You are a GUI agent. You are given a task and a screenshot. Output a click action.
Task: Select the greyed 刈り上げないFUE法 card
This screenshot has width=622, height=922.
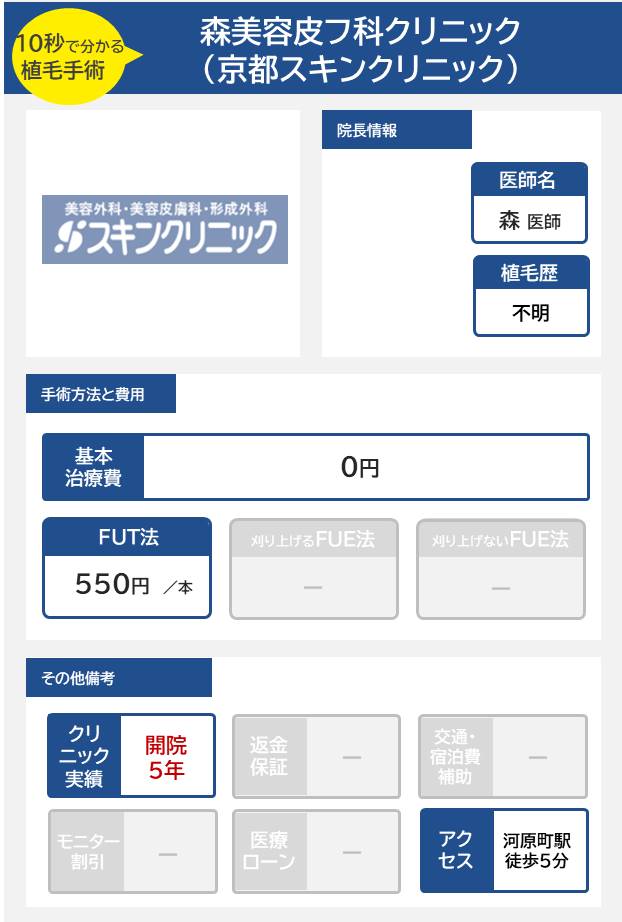click(500, 568)
